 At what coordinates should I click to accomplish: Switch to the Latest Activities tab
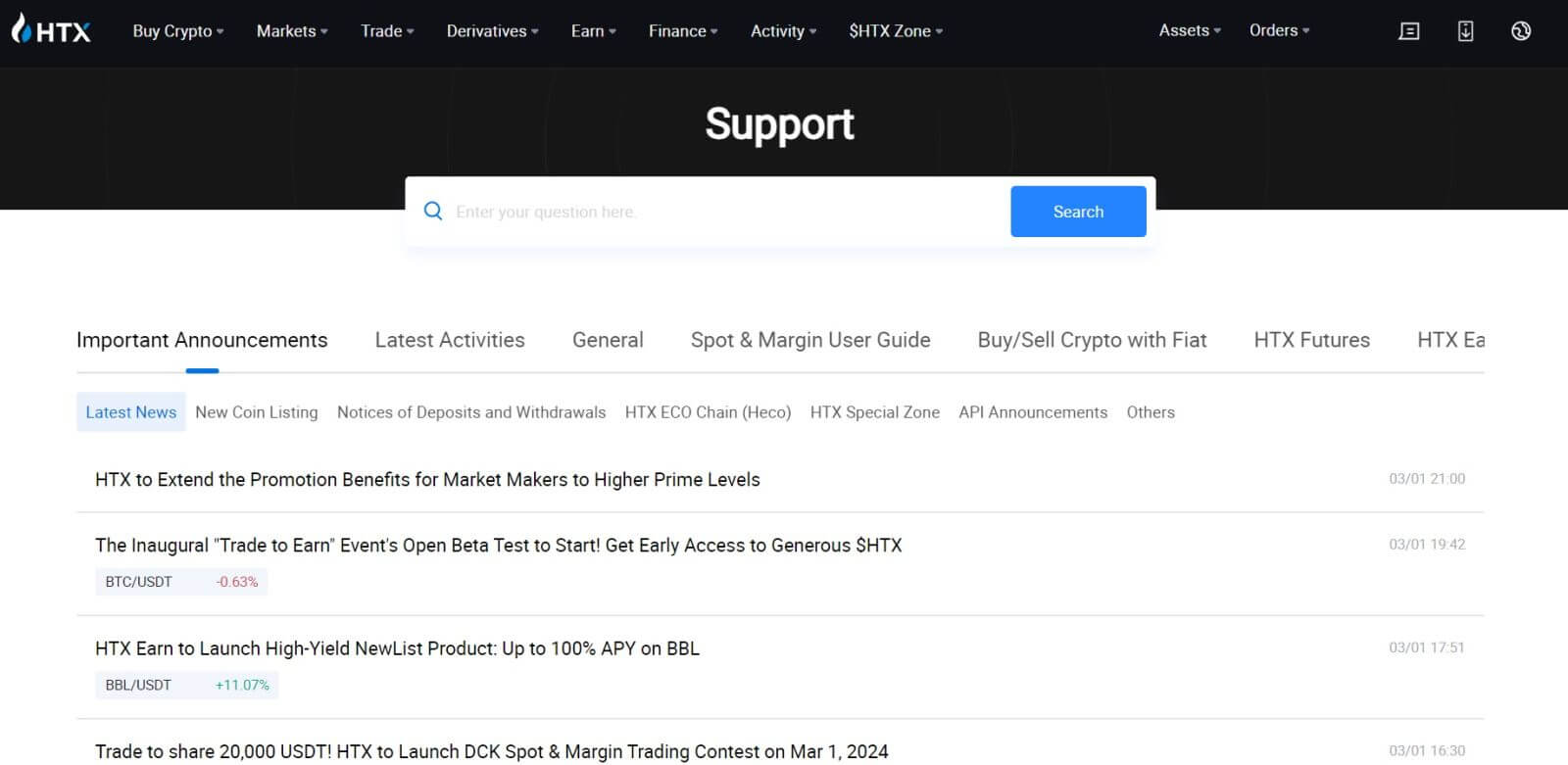(450, 340)
